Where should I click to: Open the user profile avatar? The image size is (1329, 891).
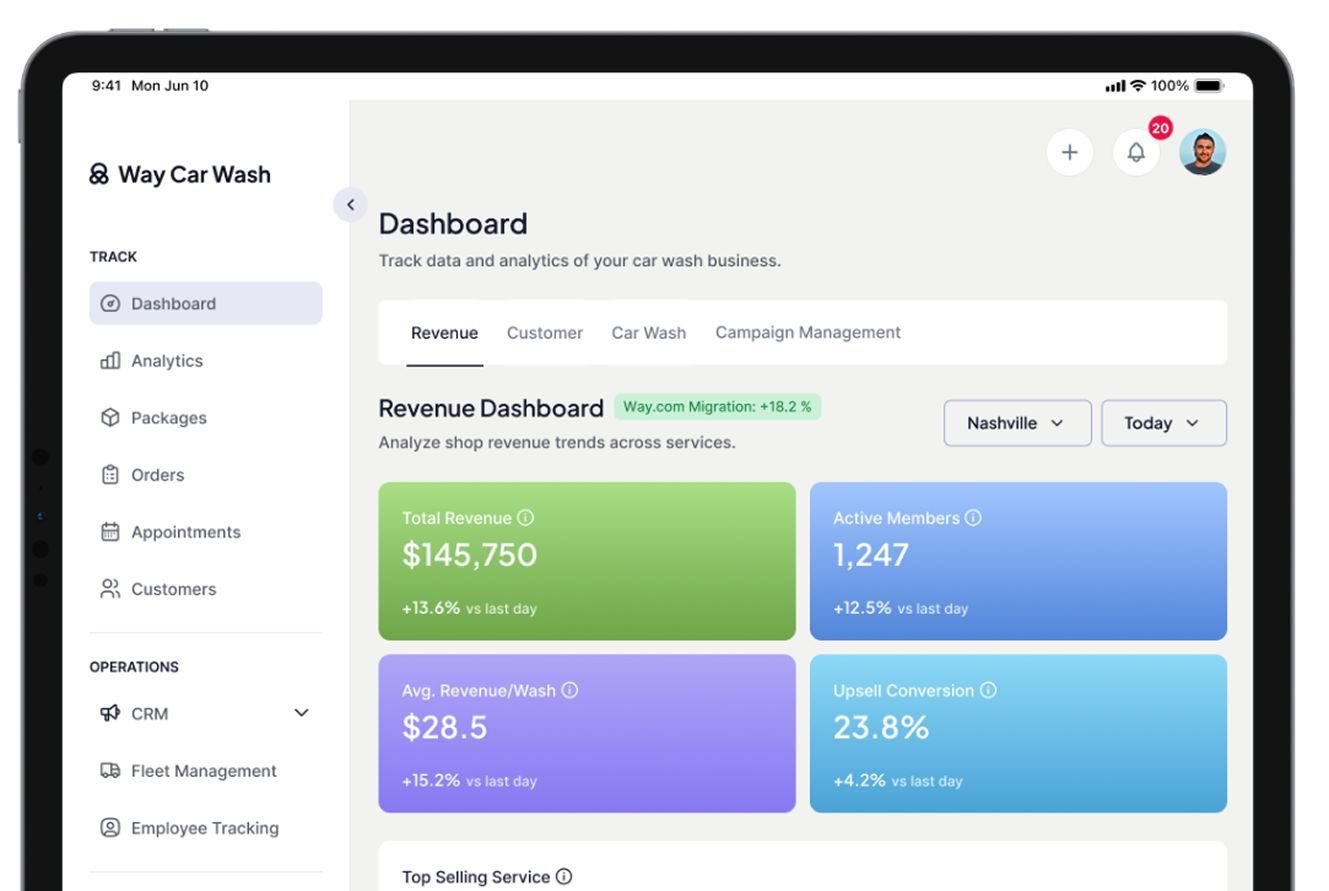pos(1202,152)
